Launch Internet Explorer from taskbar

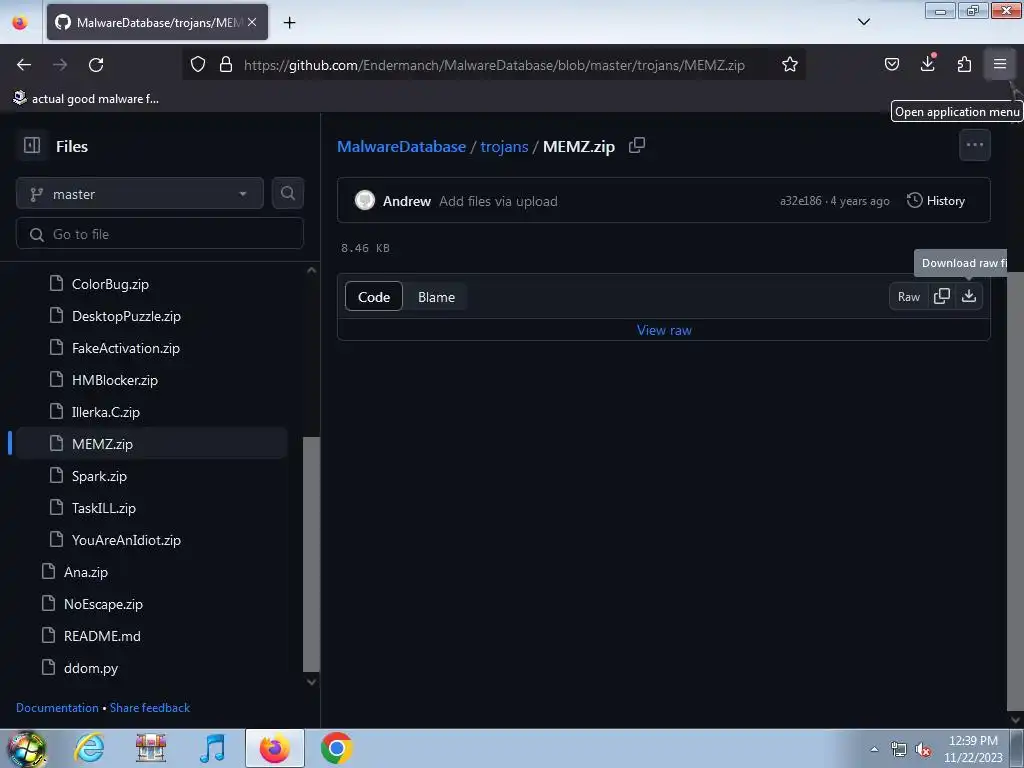click(x=89, y=748)
